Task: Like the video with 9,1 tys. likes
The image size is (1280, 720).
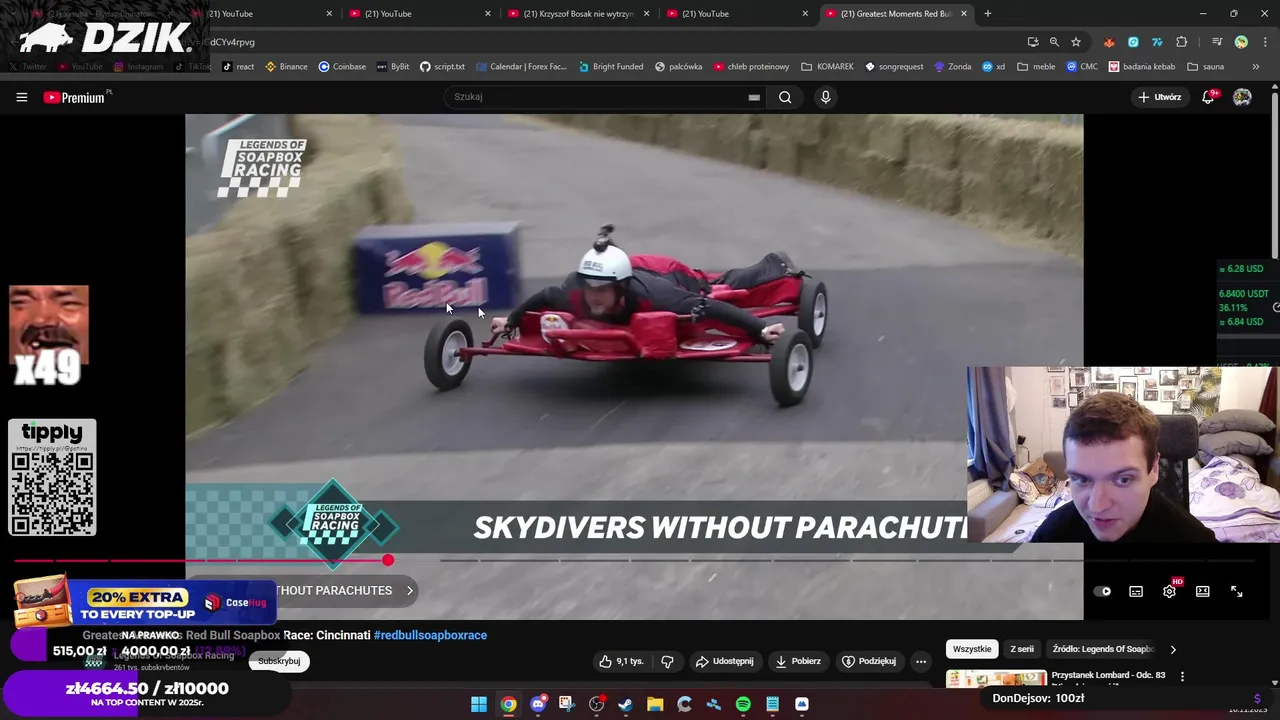Action: pyautogui.click(x=621, y=661)
